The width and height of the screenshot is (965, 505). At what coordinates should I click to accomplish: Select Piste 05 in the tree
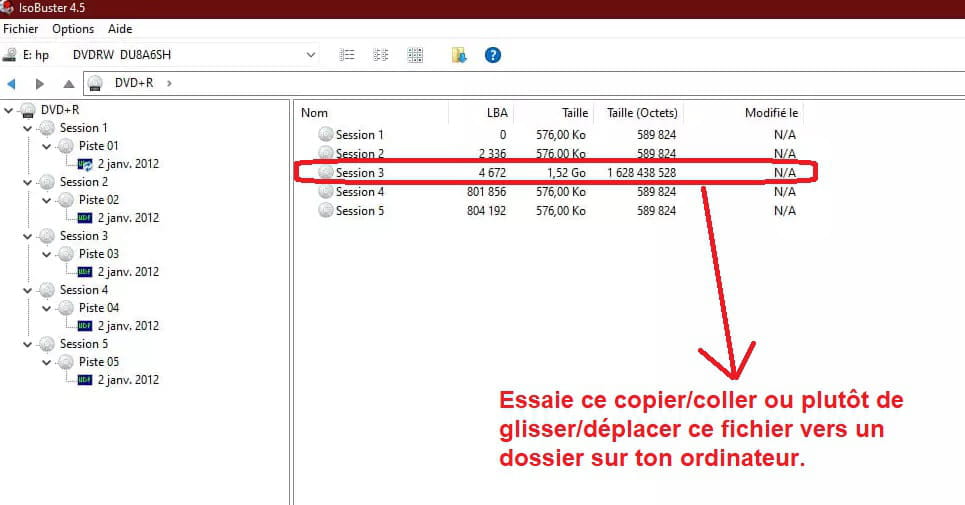click(98, 362)
